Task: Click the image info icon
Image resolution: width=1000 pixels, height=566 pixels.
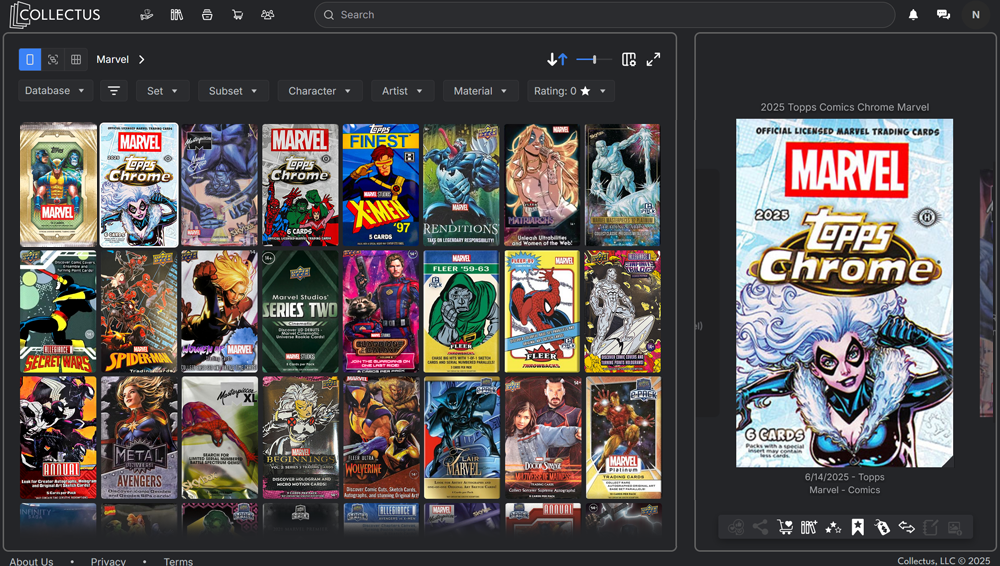Action: (x=955, y=527)
